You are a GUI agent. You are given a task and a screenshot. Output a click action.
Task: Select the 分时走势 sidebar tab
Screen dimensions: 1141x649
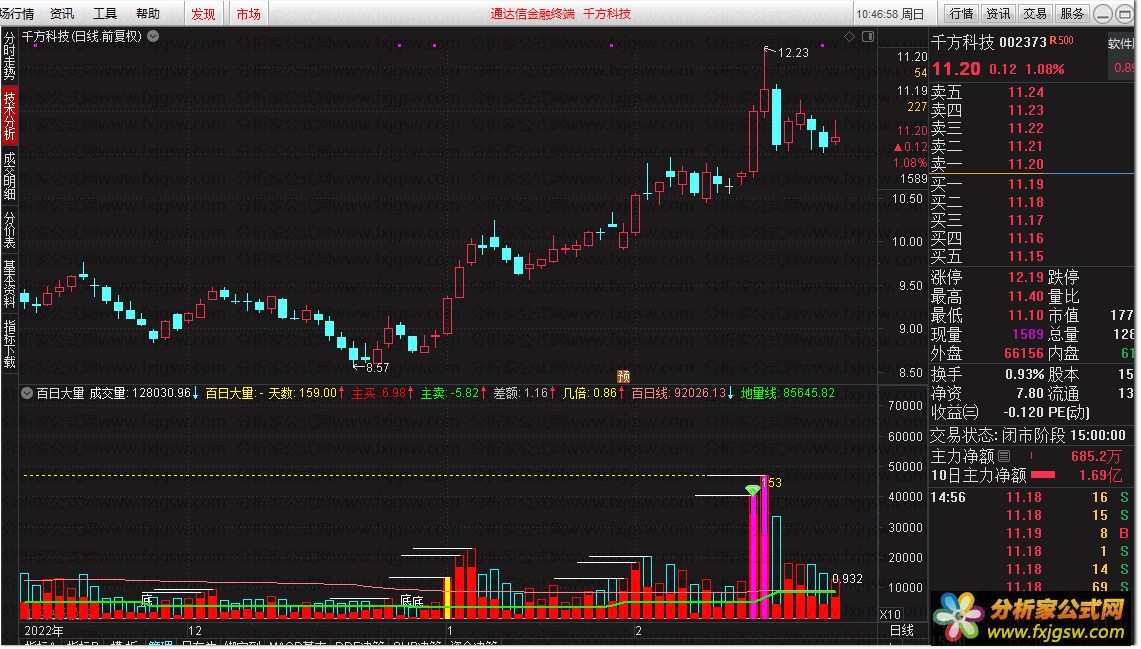(9, 56)
